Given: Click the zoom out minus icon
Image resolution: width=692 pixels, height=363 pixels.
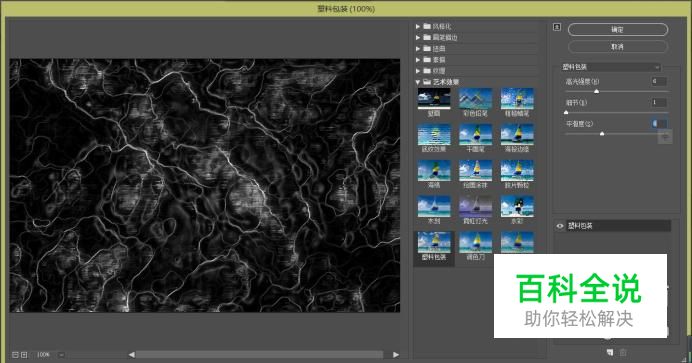Looking at the screenshot, I should (x=15, y=355).
